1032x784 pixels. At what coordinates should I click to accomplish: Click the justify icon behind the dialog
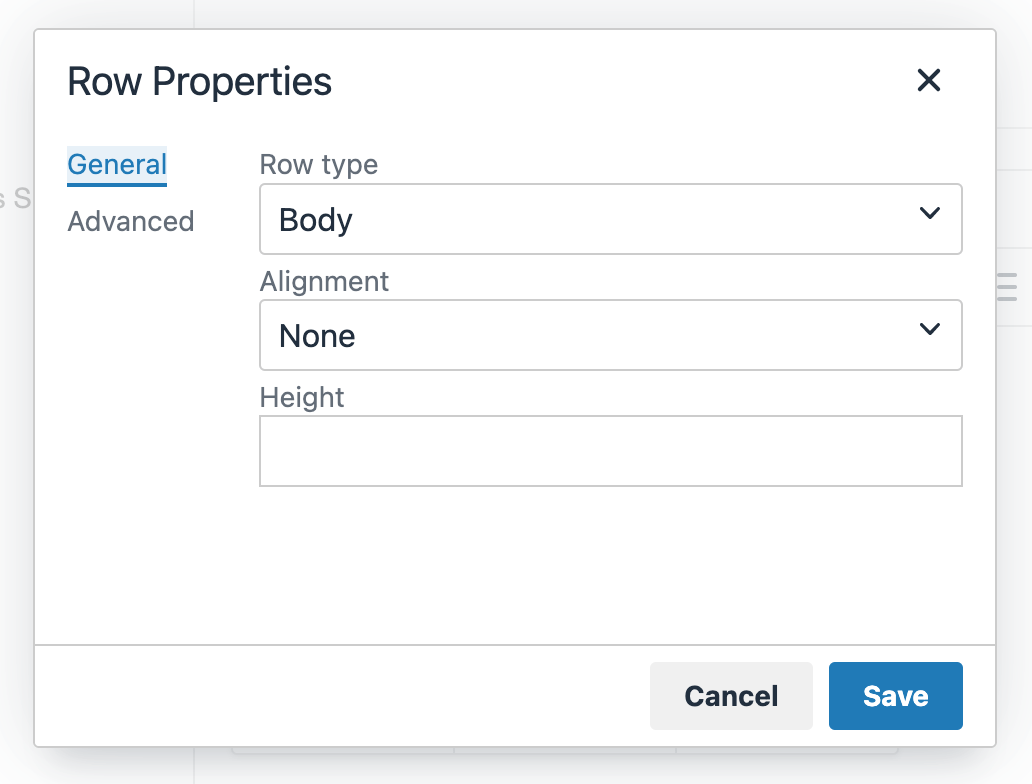click(x=1007, y=287)
